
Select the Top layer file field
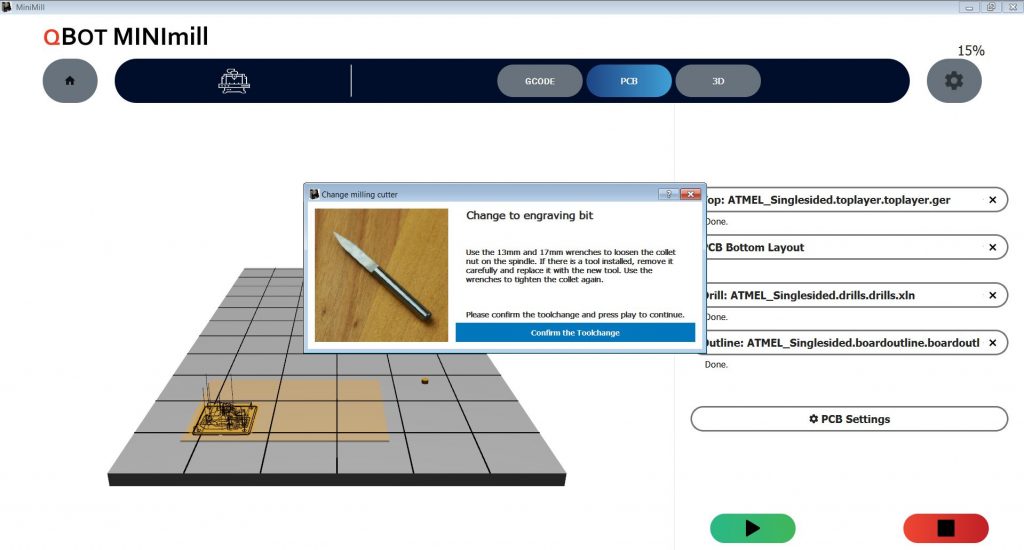(x=840, y=200)
